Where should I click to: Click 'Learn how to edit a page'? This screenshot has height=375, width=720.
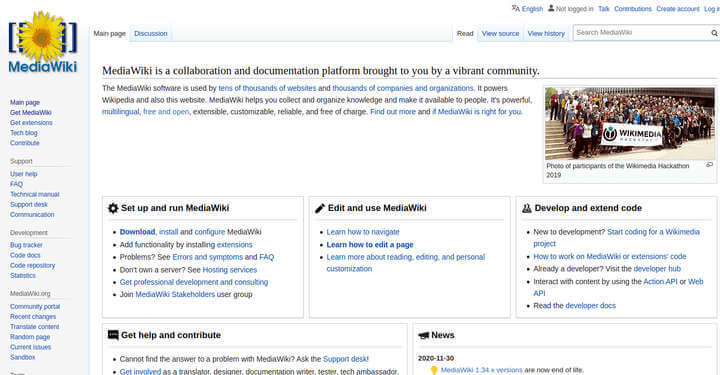coord(370,245)
